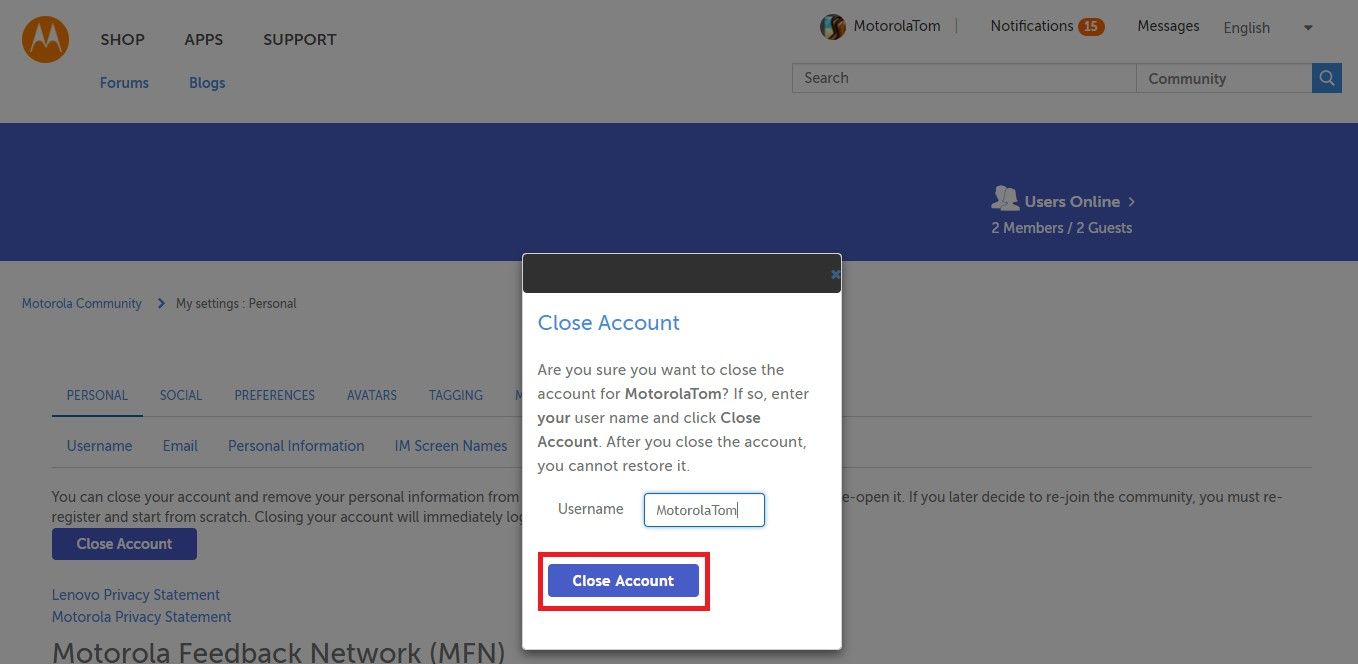The width and height of the screenshot is (1358, 664).
Task: Go to the Forums link
Action: [124, 83]
